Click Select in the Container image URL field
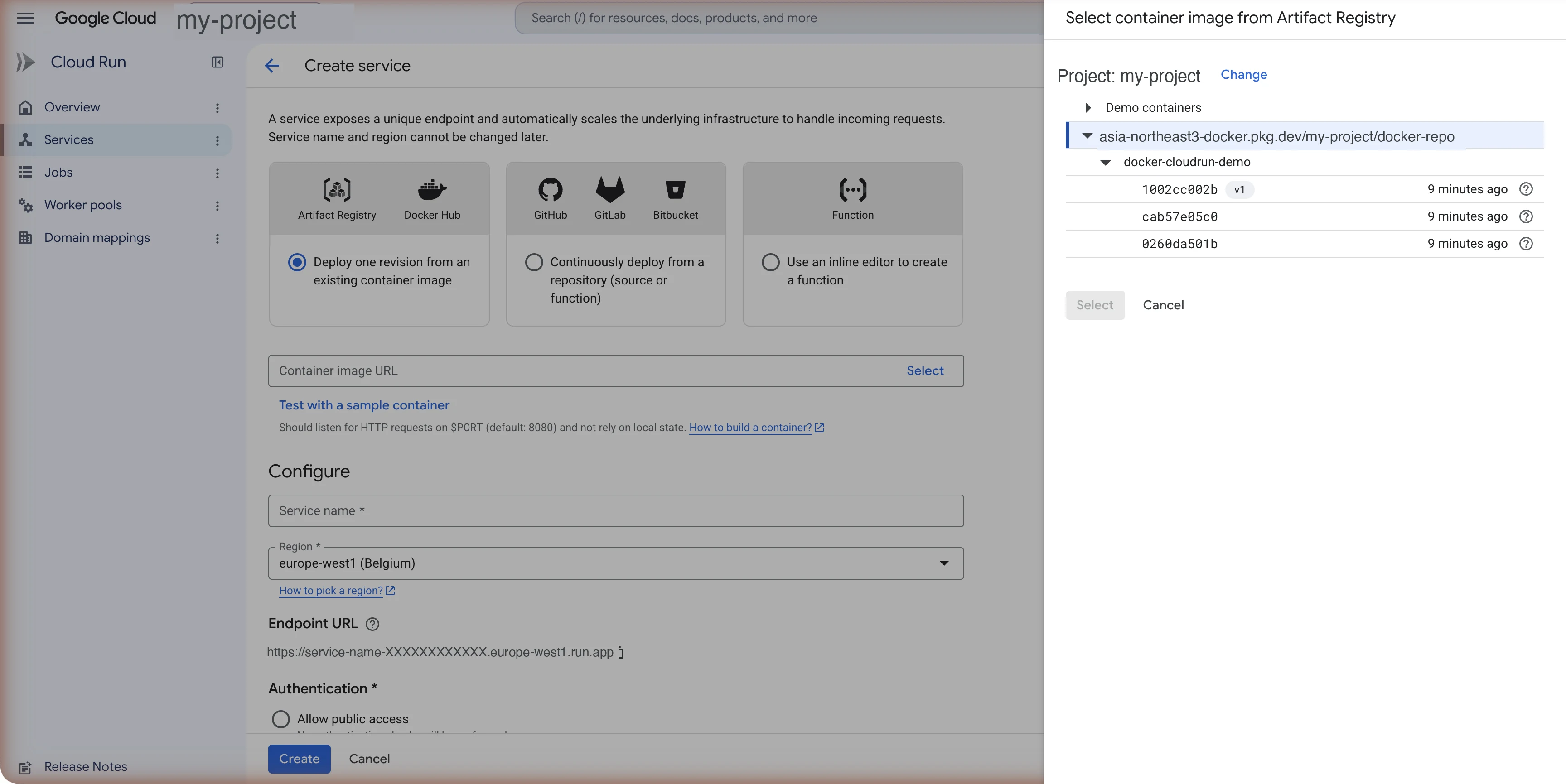Viewport: 1566px width, 784px height. point(925,371)
